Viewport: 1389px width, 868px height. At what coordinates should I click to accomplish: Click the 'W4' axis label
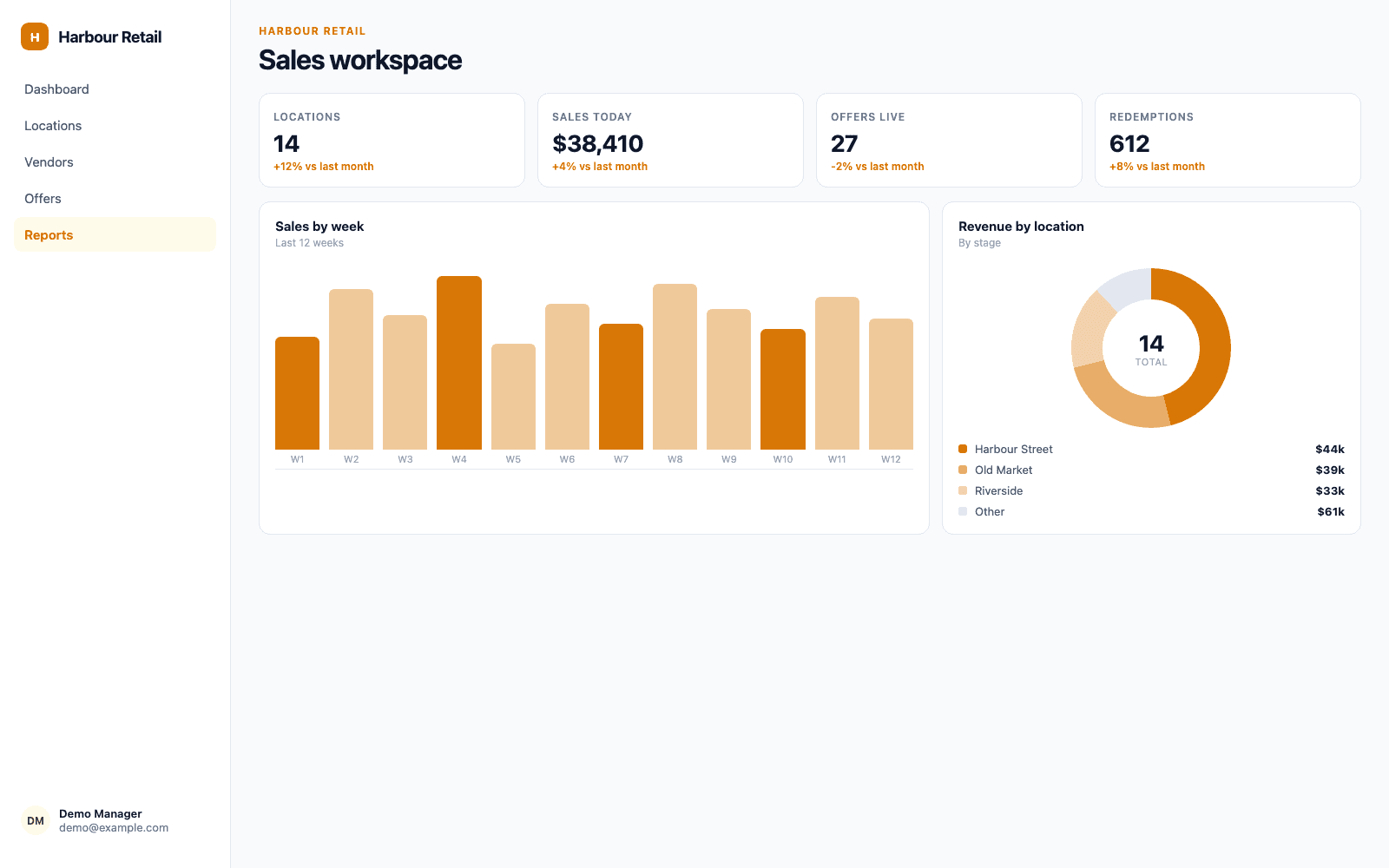pos(459,459)
